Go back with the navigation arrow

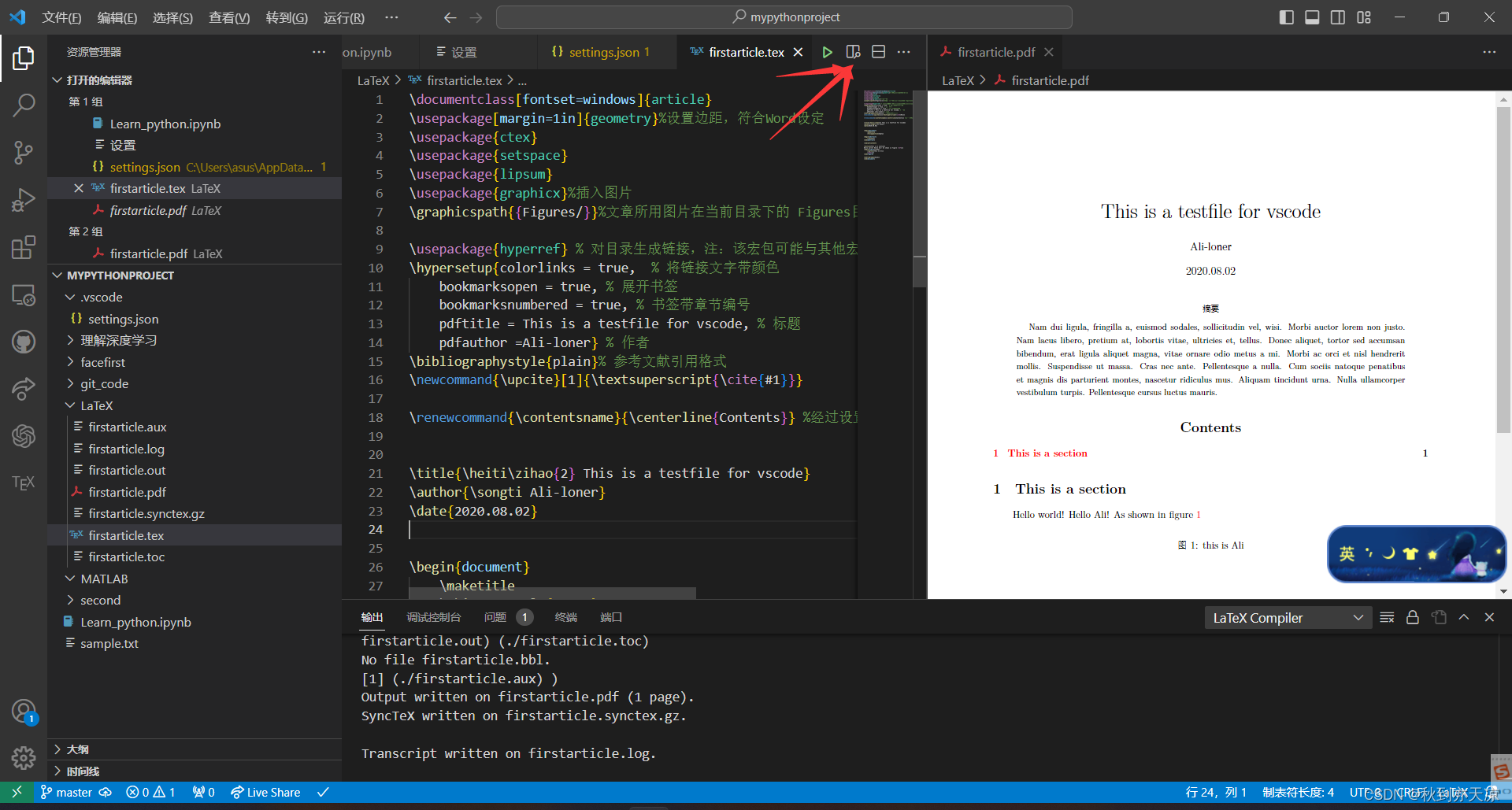click(x=450, y=17)
